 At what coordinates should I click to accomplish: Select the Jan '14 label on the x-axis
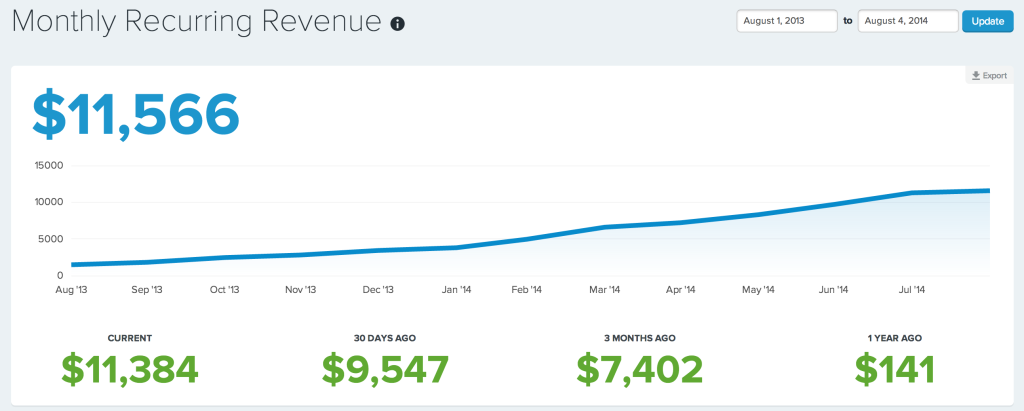point(455,290)
